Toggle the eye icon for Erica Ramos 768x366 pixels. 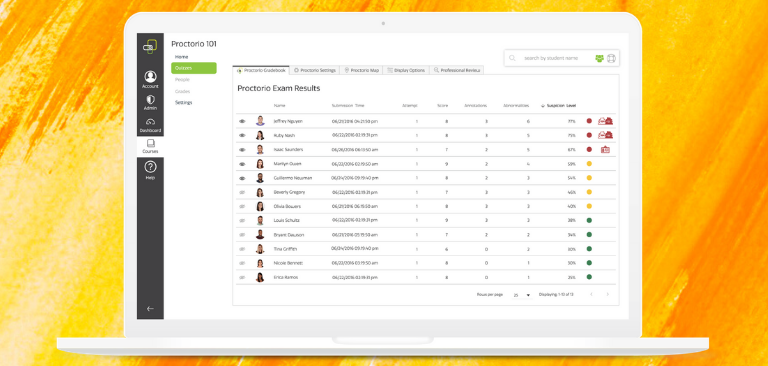[242, 277]
